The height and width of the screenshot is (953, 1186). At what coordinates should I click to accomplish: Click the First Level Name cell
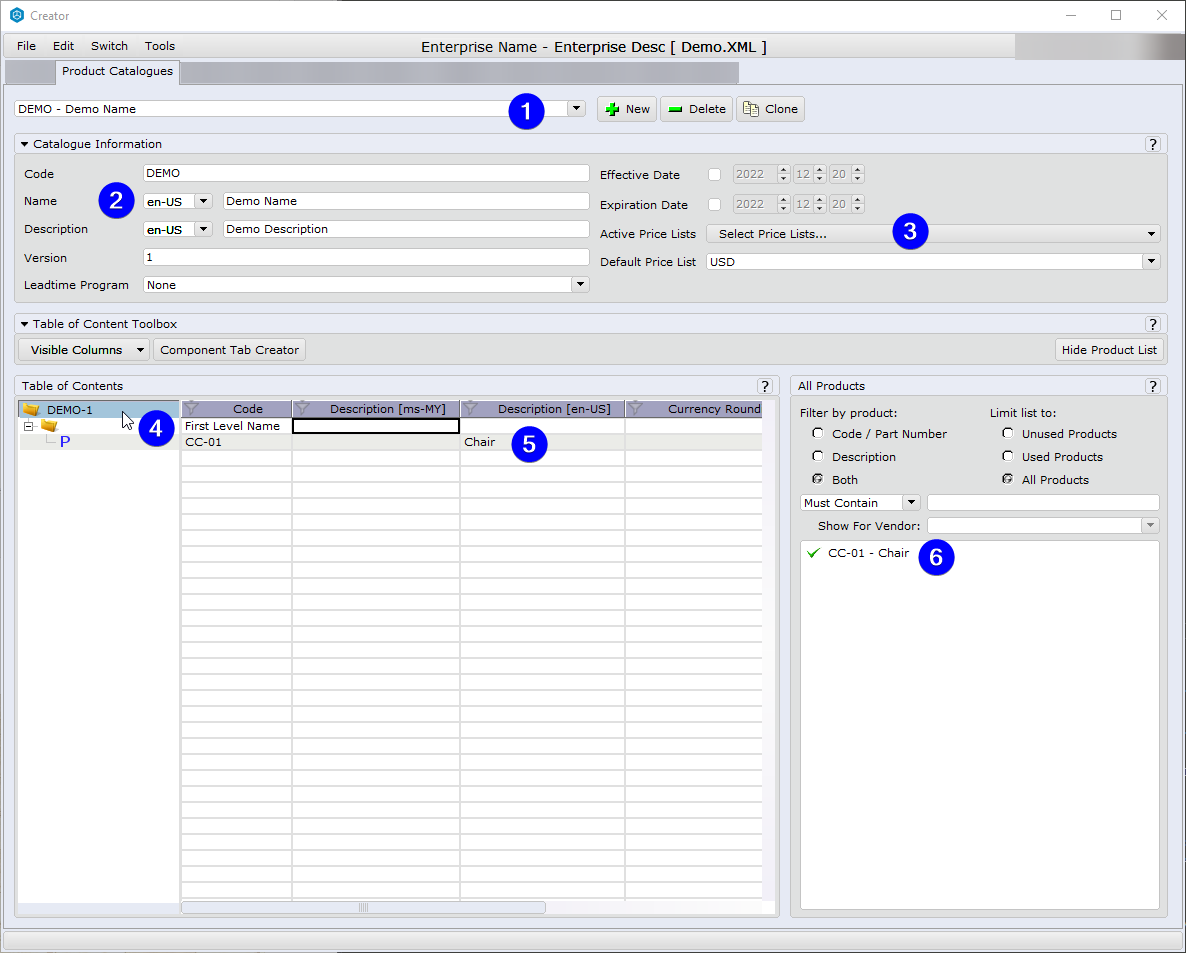pyautogui.click(x=236, y=426)
